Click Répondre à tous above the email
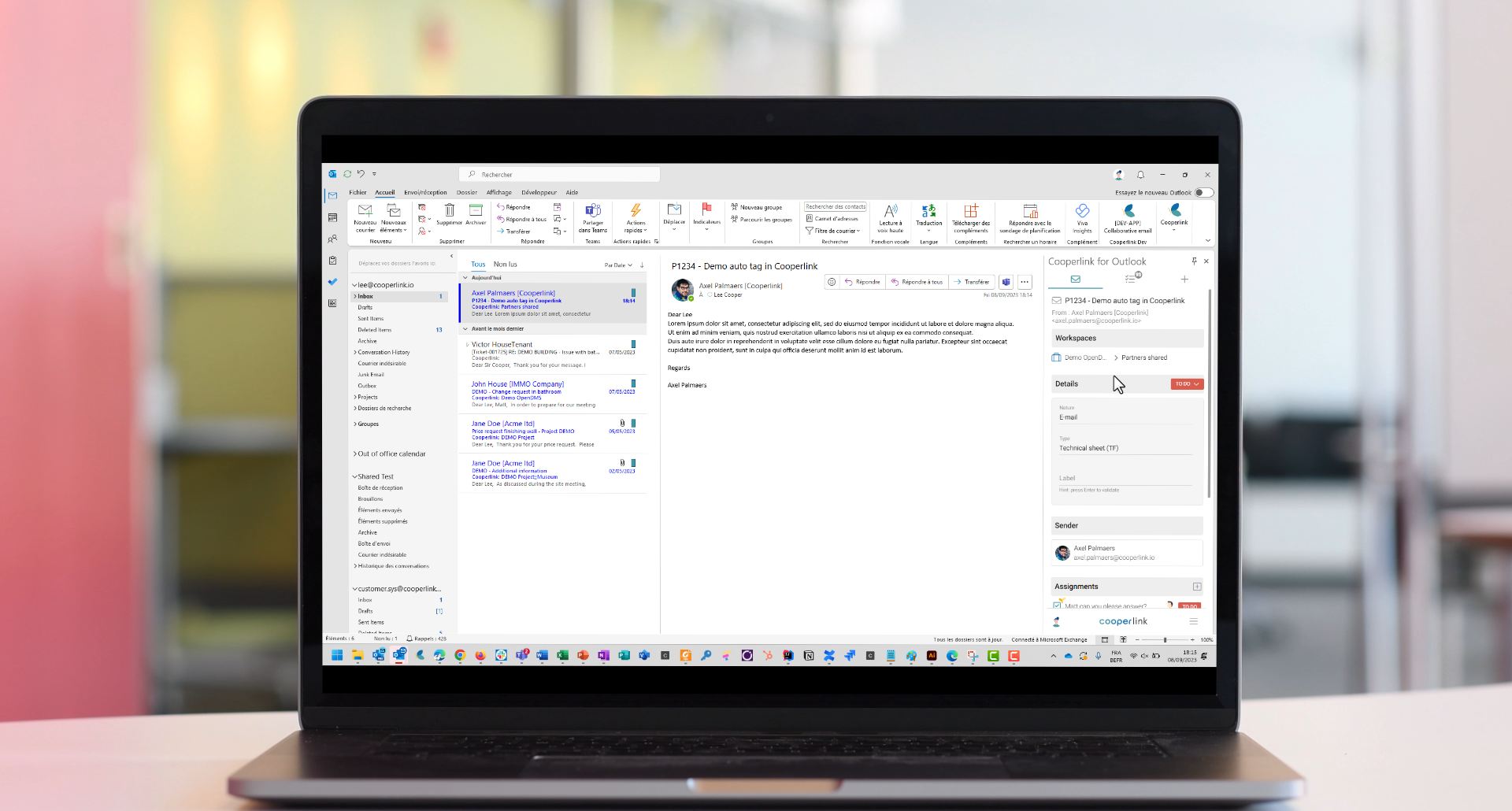Image resolution: width=1512 pixels, height=811 pixels. coord(916,281)
